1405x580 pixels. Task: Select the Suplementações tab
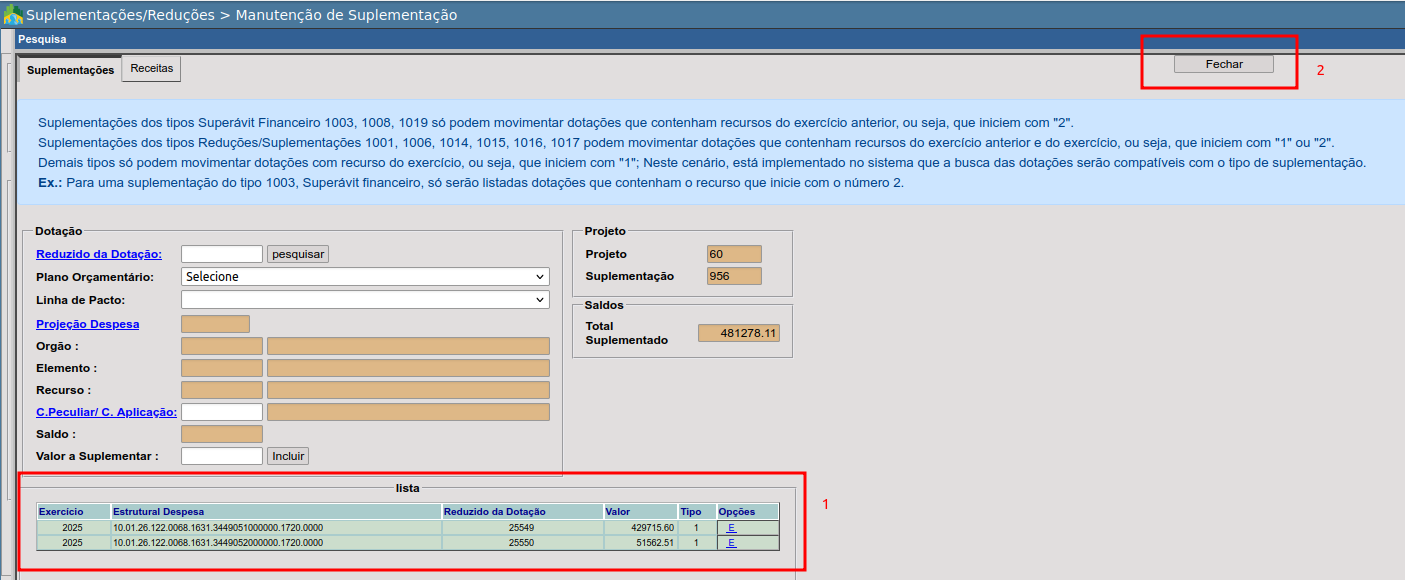click(70, 70)
